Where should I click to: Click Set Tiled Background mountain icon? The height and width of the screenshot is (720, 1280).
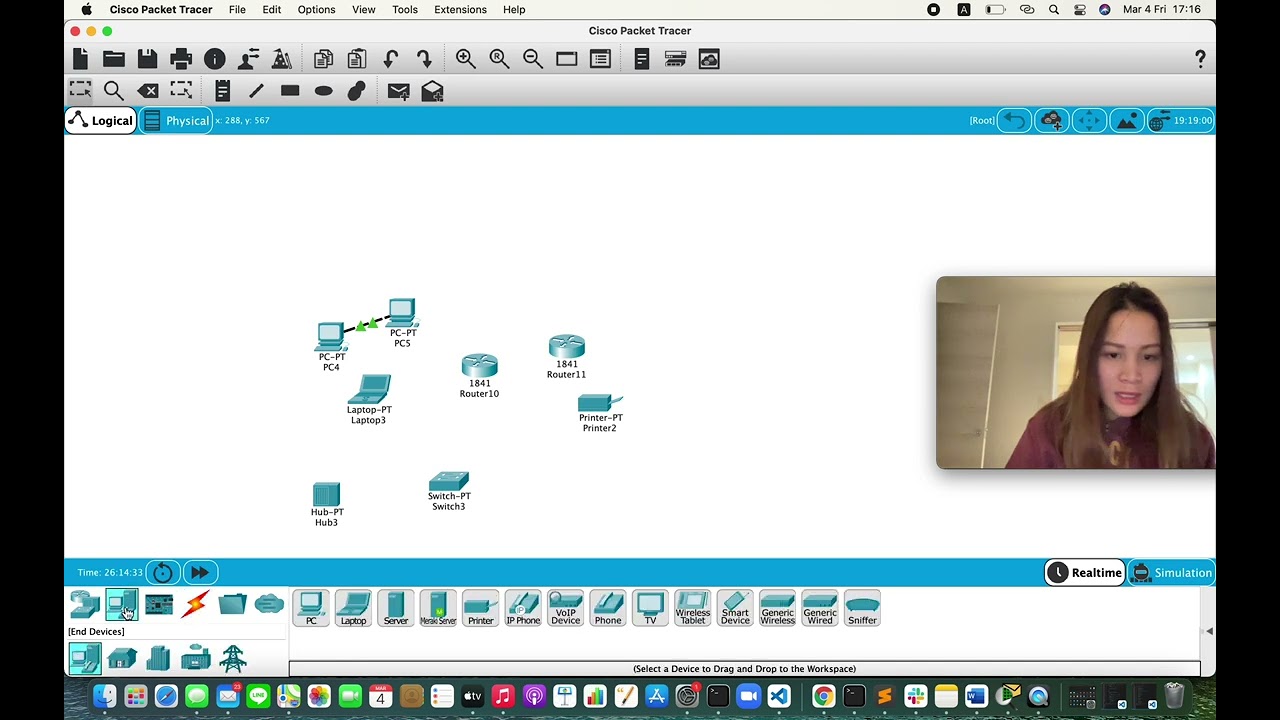point(1126,121)
